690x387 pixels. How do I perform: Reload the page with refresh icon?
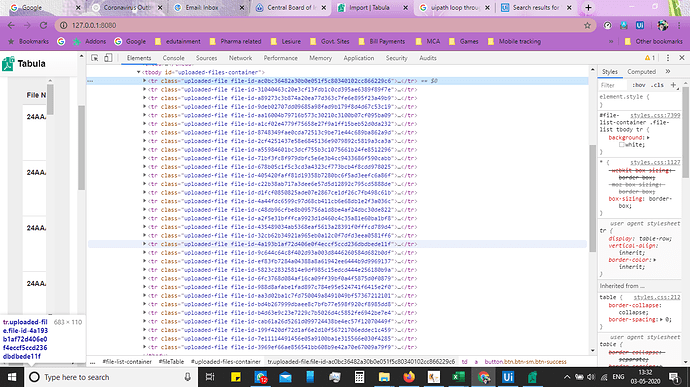(x=43, y=26)
